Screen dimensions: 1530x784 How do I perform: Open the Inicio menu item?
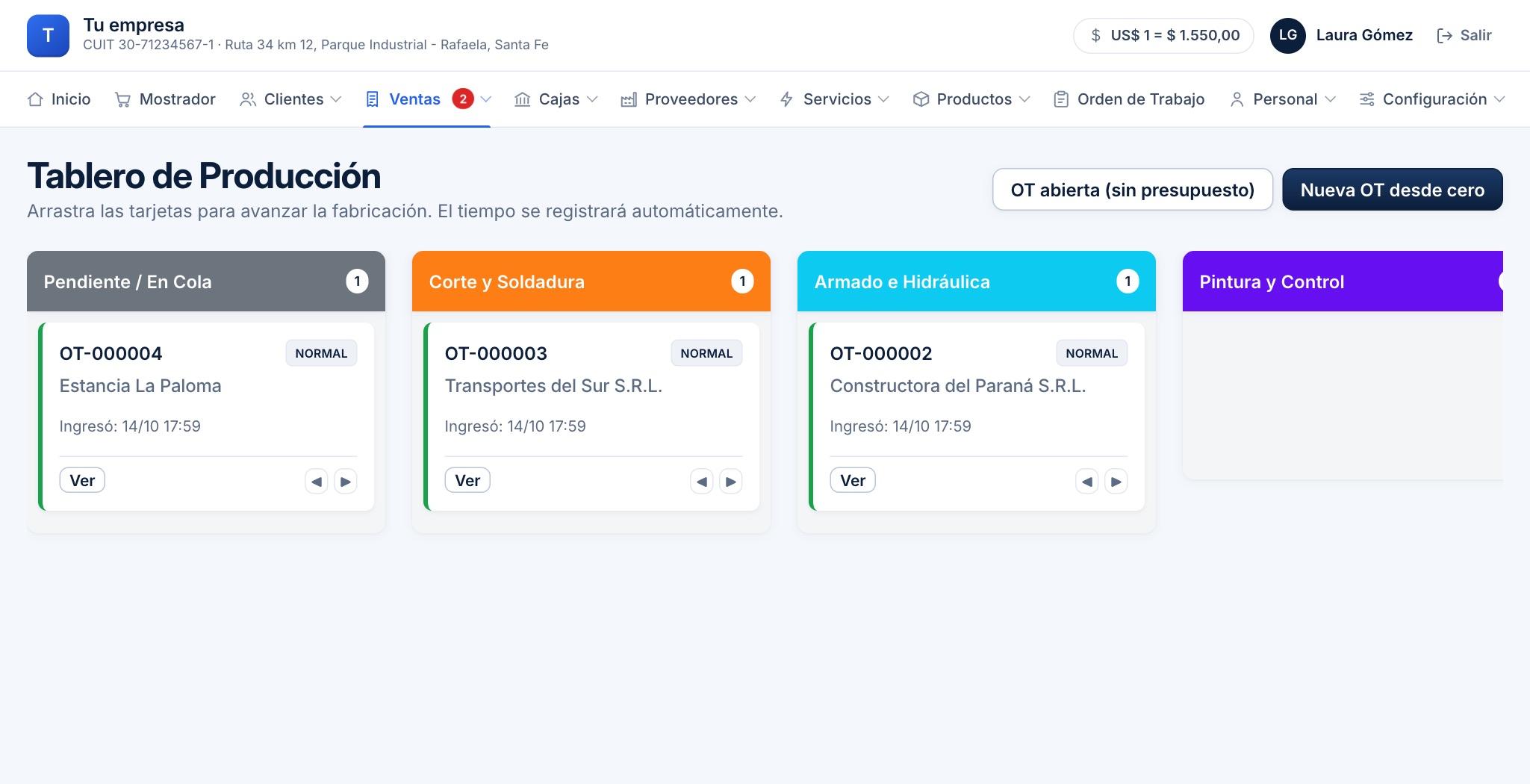coord(59,99)
